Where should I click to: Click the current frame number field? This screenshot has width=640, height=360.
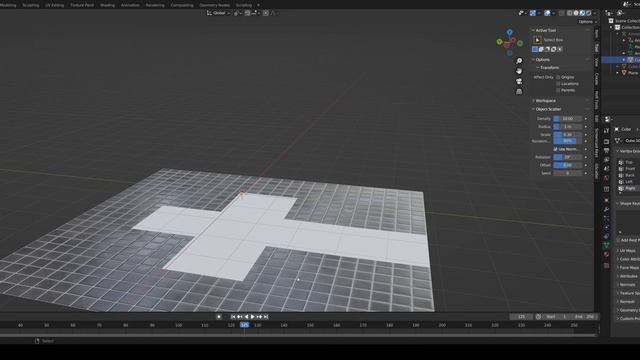(x=521, y=317)
